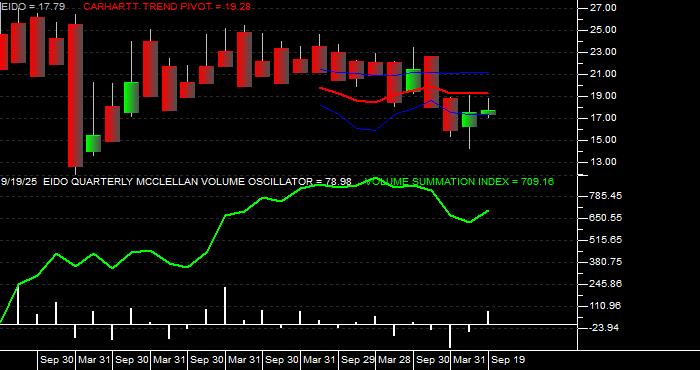Click the Sep 29 date label
The height and width of the screenshot is (370, 700).
click(358, 360)
